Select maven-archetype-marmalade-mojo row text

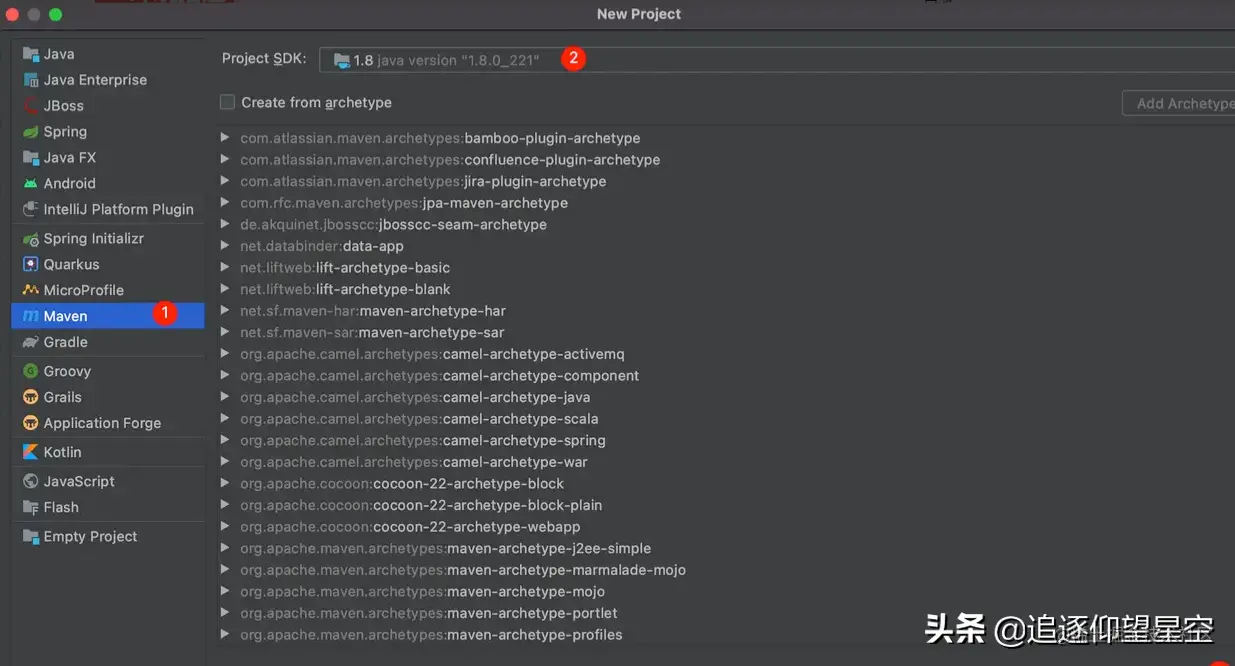[463, 570]
